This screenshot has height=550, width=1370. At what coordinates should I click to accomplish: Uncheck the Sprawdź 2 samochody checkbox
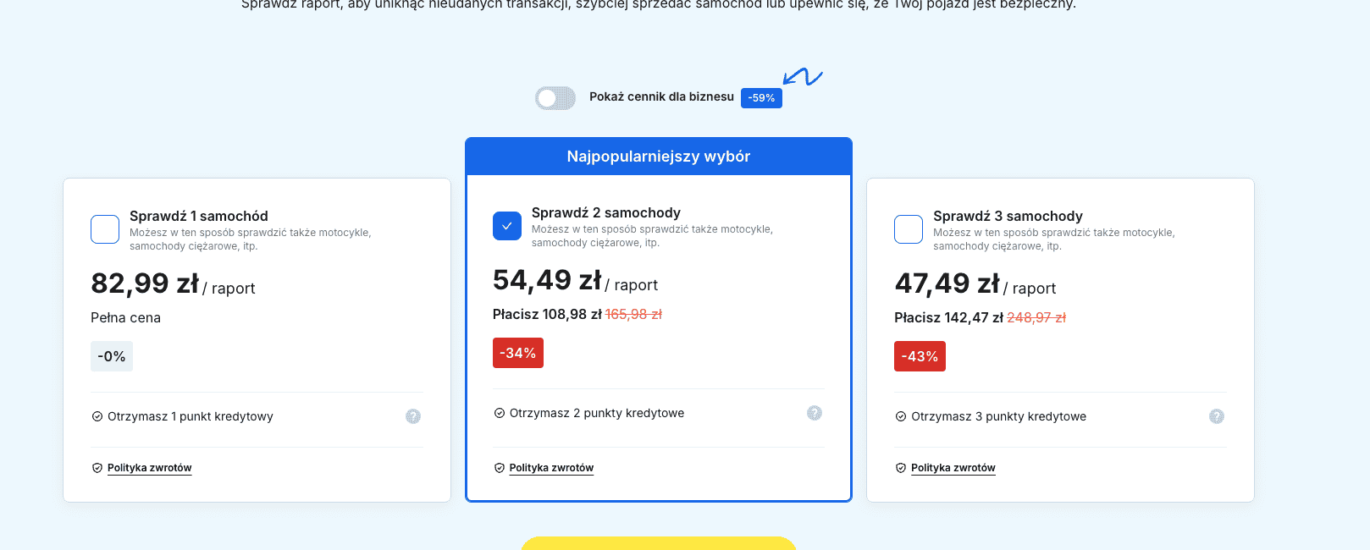[x=507, y=226]
